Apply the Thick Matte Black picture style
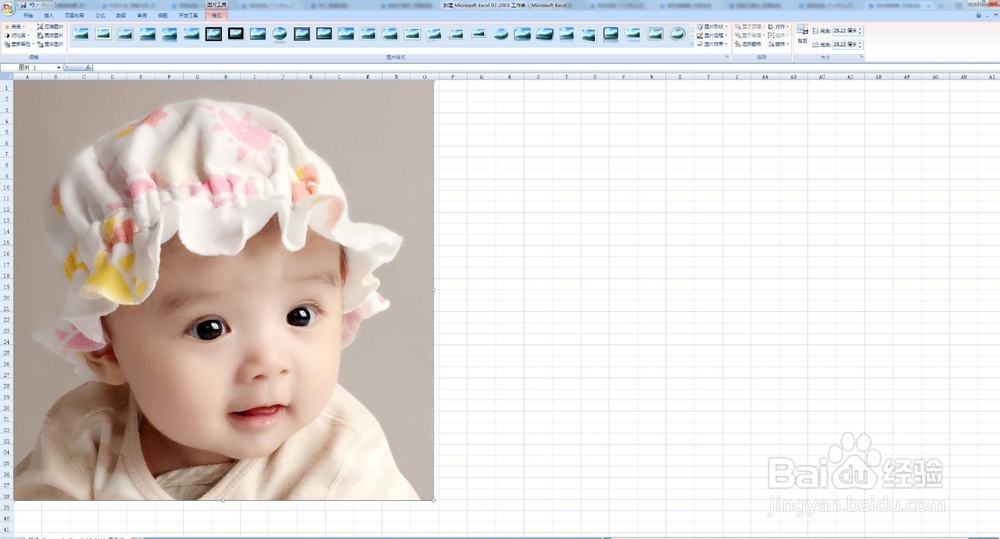The height and width of the screenshot is (539, 1000). click(235, 33)
